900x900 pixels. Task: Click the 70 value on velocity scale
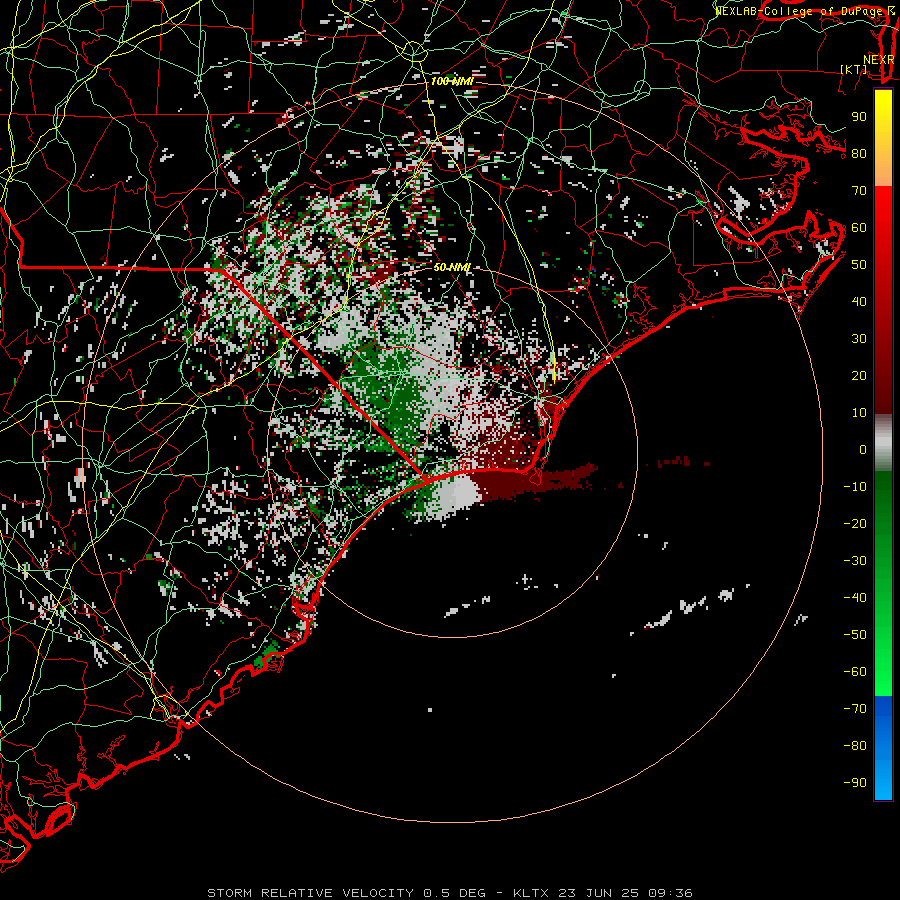coord(859,191)
